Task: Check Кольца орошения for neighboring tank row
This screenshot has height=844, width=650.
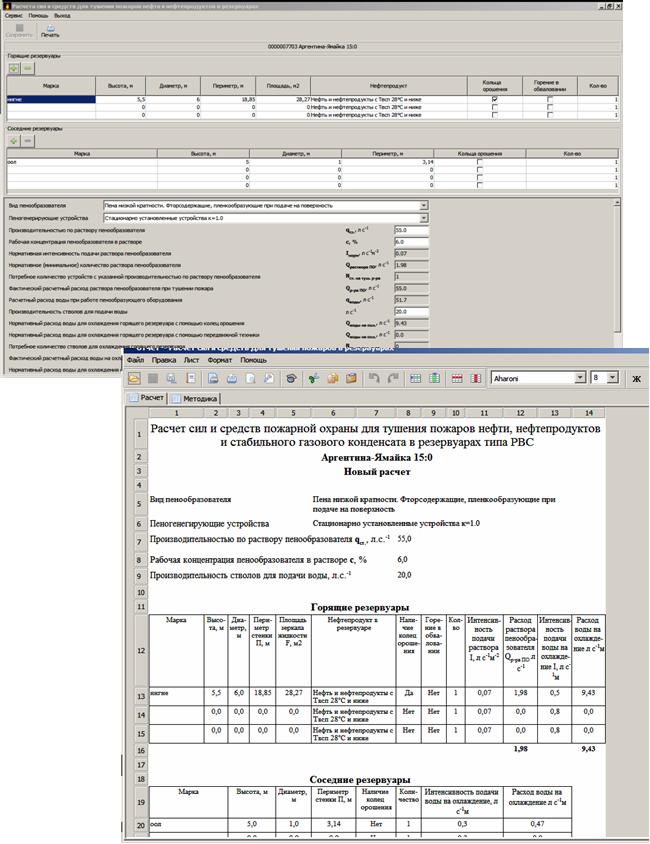Action: coord(480,162)
